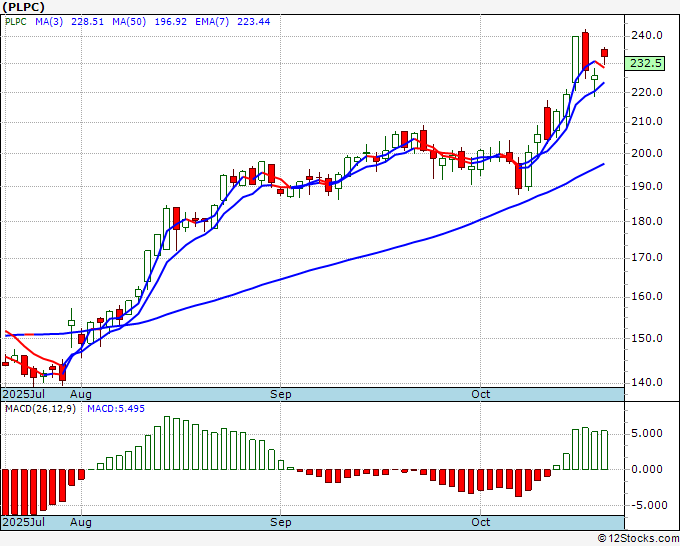
Task: Click Oct on the MACD panel date axis
Action: (481, 522)
